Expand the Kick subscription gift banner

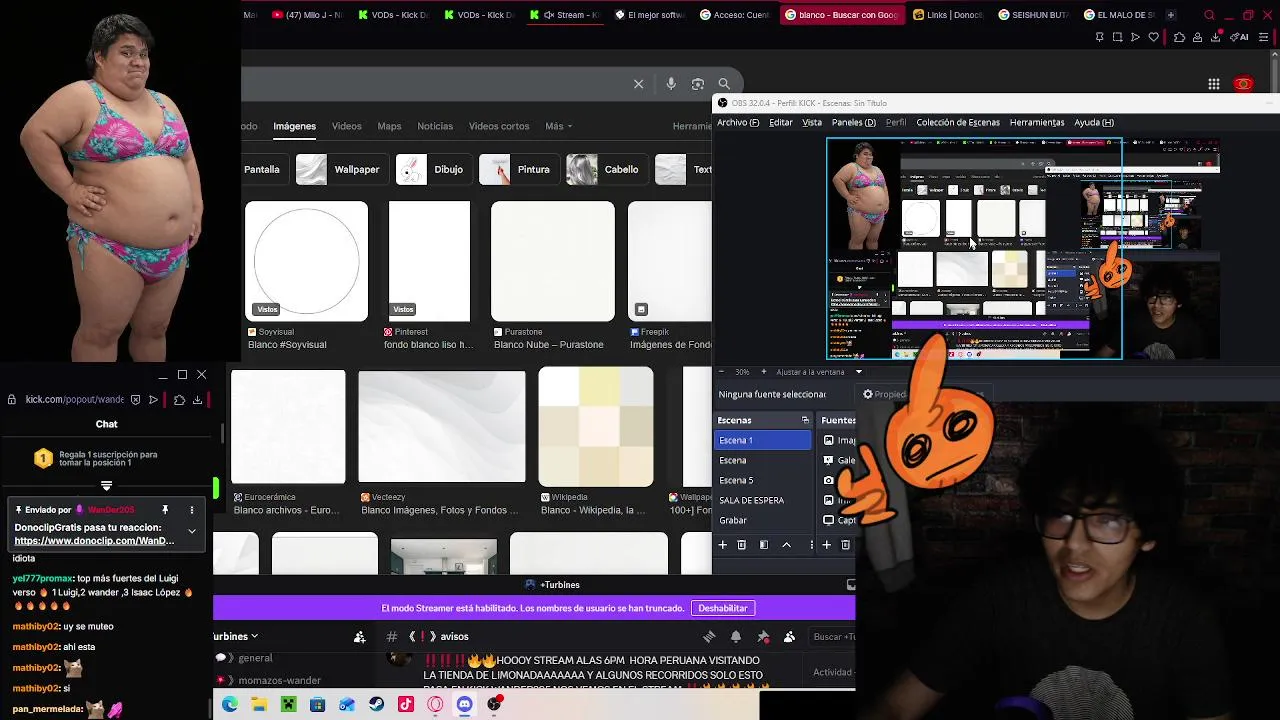coord(106,486)
